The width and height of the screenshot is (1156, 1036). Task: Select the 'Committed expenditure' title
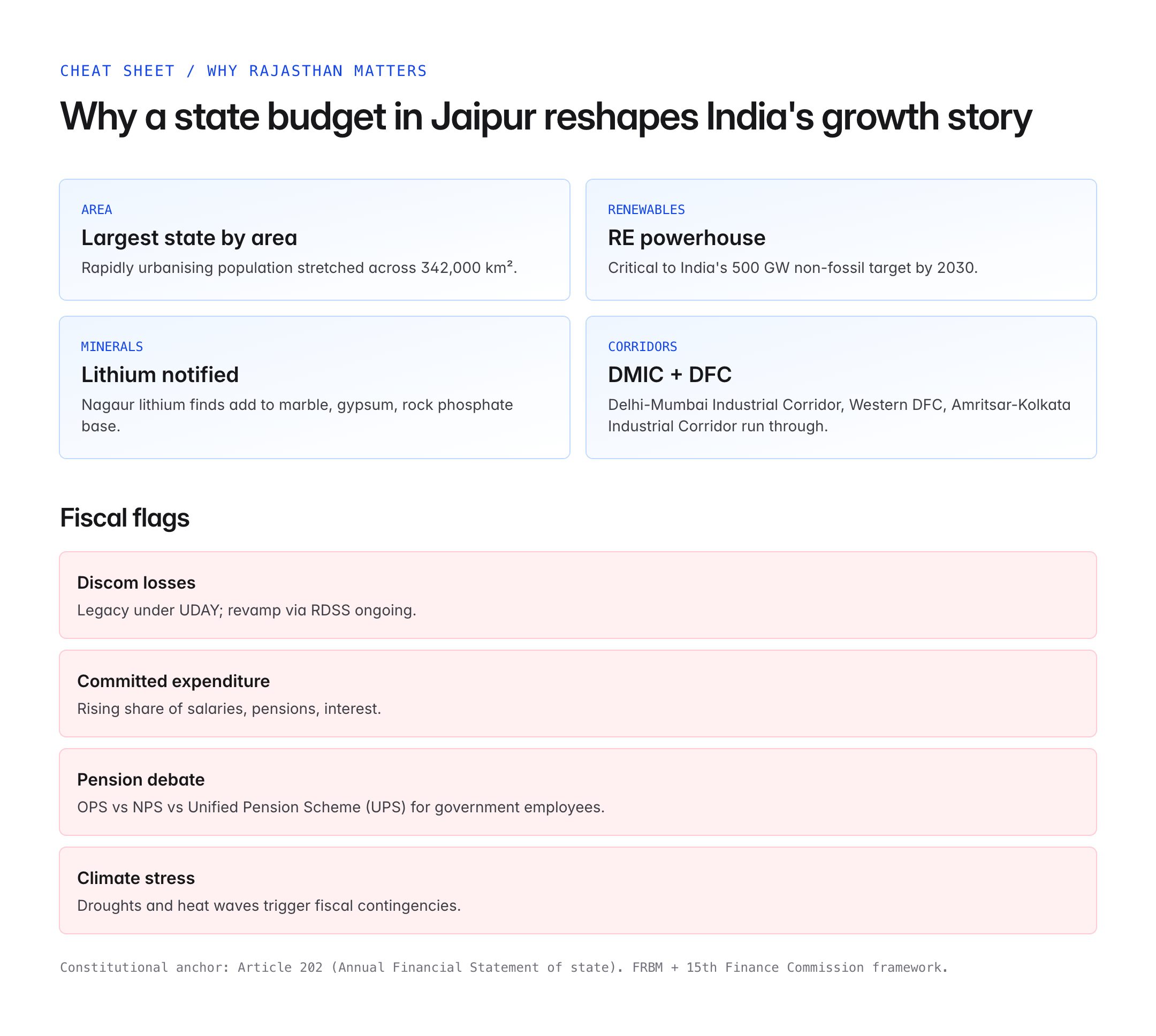[173, 681]
